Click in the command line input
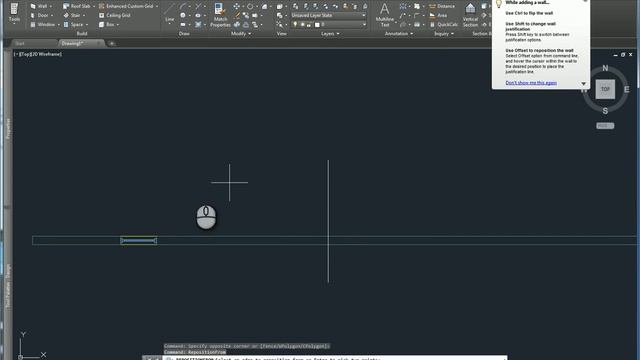This screenshot has height=360, width=640. click(x=335, y=358)
